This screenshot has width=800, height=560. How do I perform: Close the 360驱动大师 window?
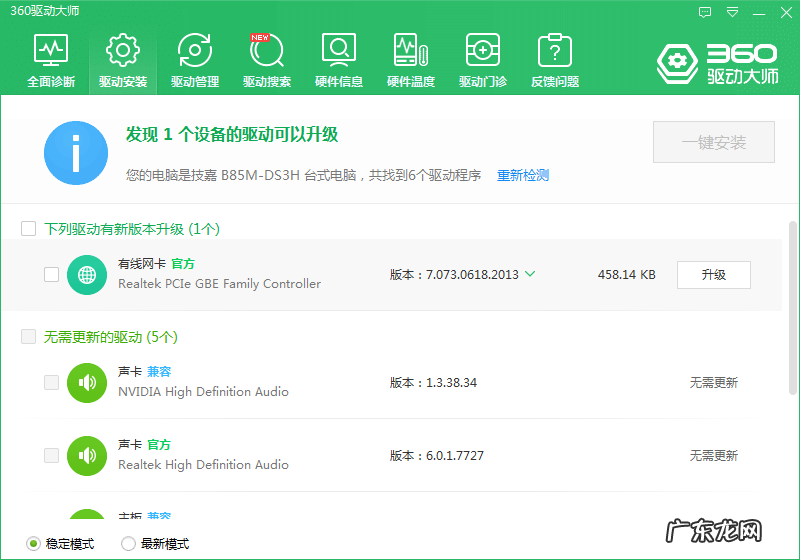click(x=786, y=12)
